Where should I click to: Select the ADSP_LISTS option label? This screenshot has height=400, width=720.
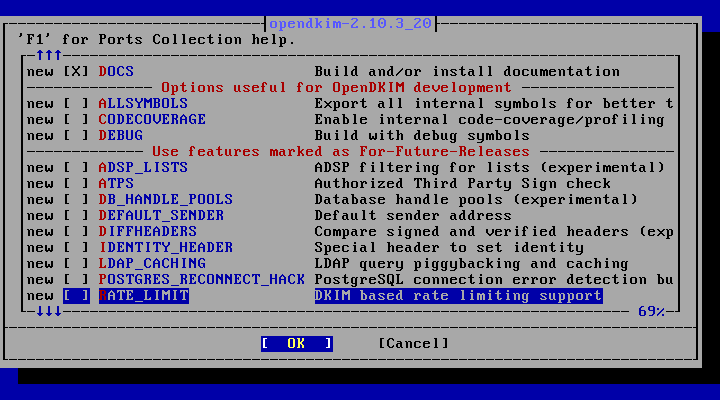coord(143,168)
